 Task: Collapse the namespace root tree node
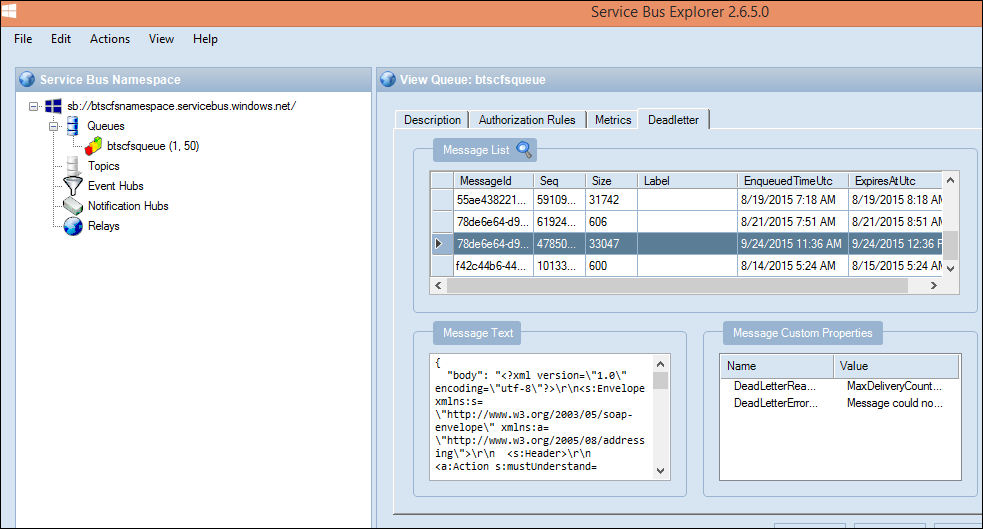tap(33, 107)
